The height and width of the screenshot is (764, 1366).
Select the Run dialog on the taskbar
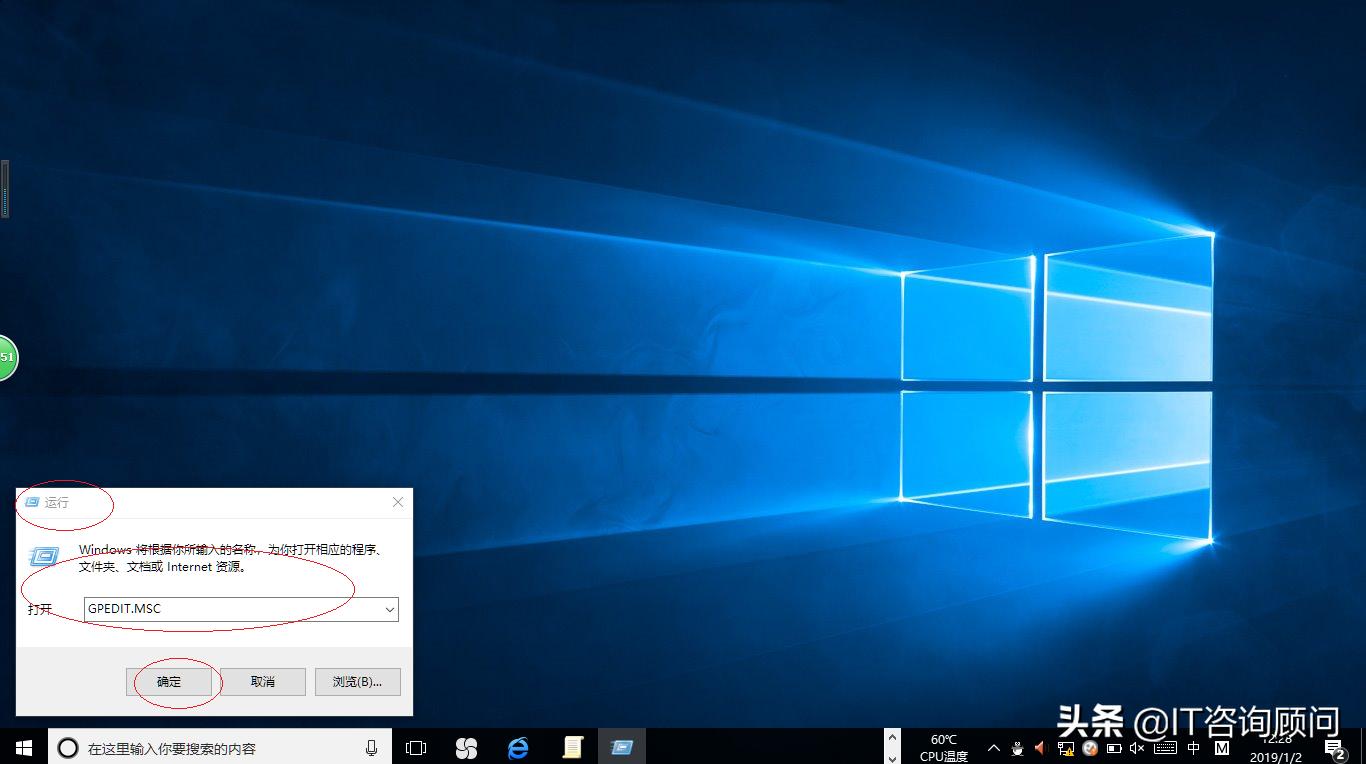(622, 747)
